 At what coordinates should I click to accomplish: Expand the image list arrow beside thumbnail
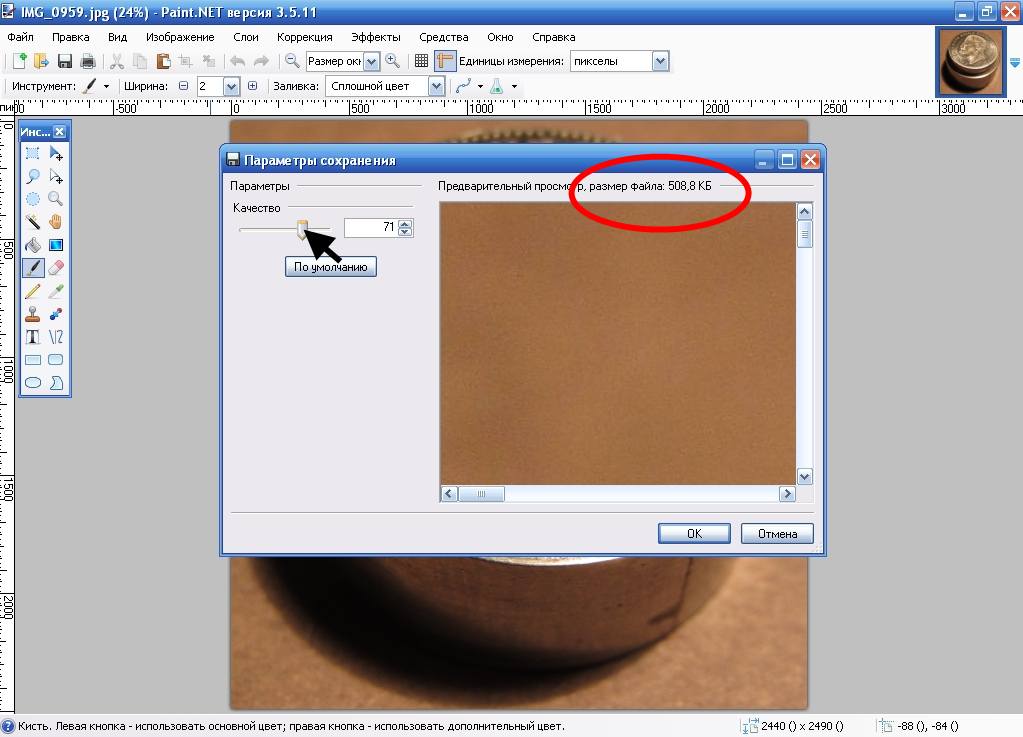1015,63
